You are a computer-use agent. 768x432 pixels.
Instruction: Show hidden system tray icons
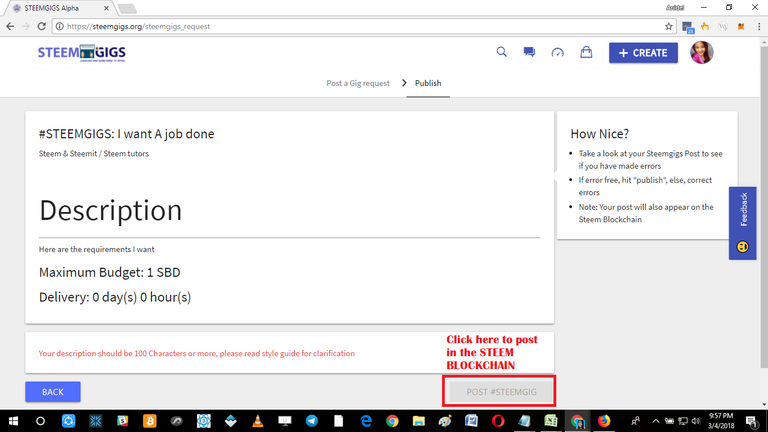click(x=655, y=421)
